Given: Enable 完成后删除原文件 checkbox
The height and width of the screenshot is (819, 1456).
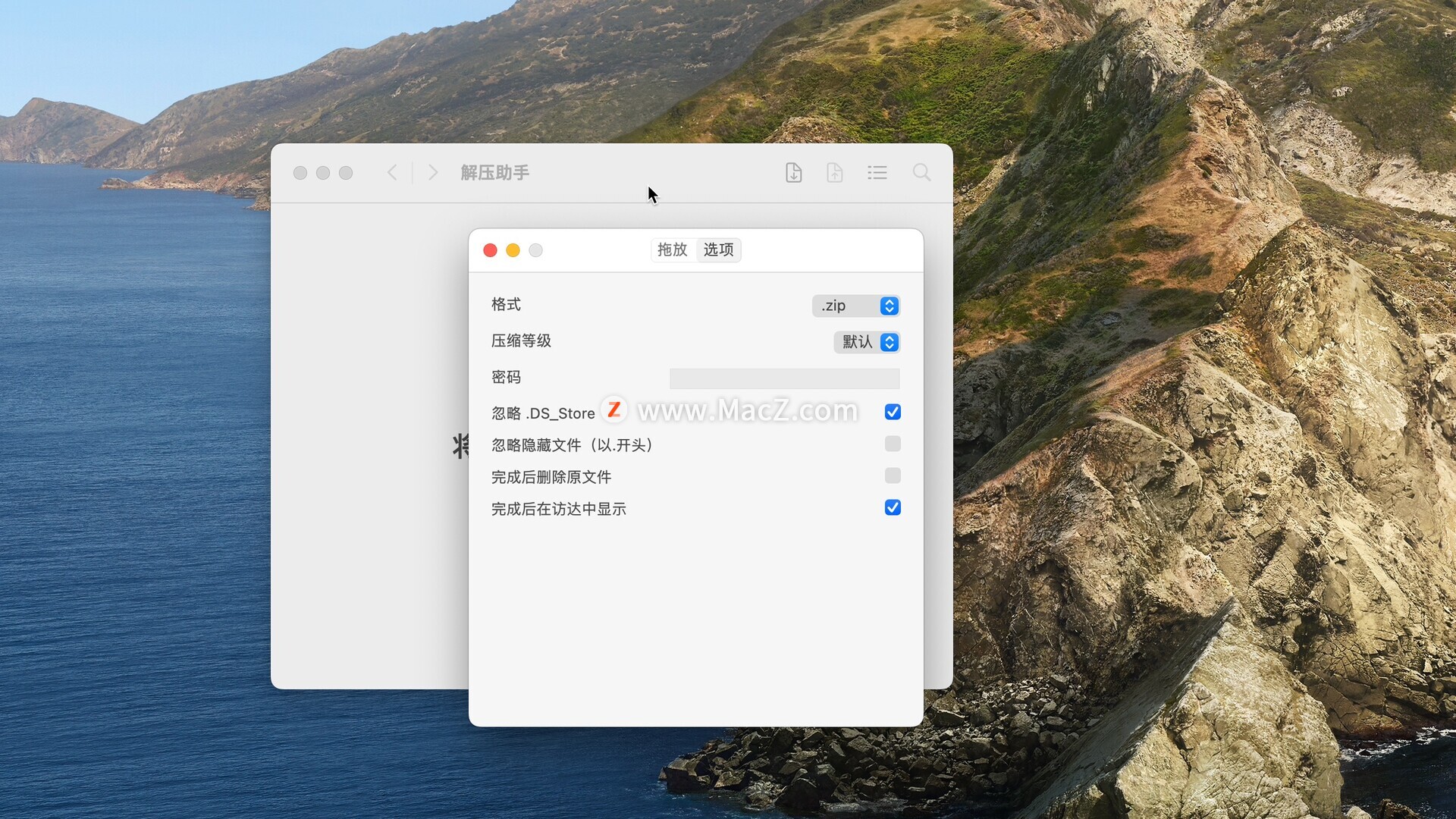Looking at the screenshot, I should [x=893, y=475].
